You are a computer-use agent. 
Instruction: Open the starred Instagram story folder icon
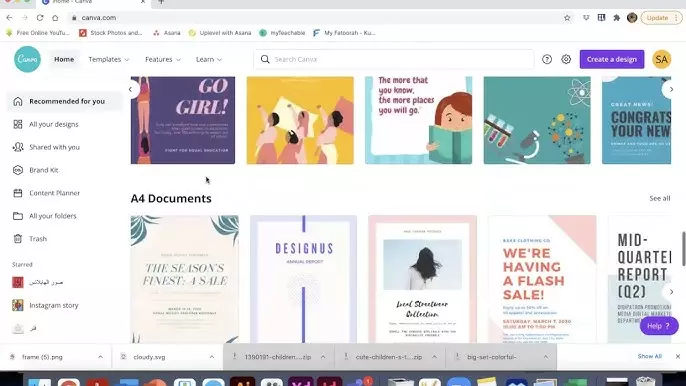pos(18,305)
